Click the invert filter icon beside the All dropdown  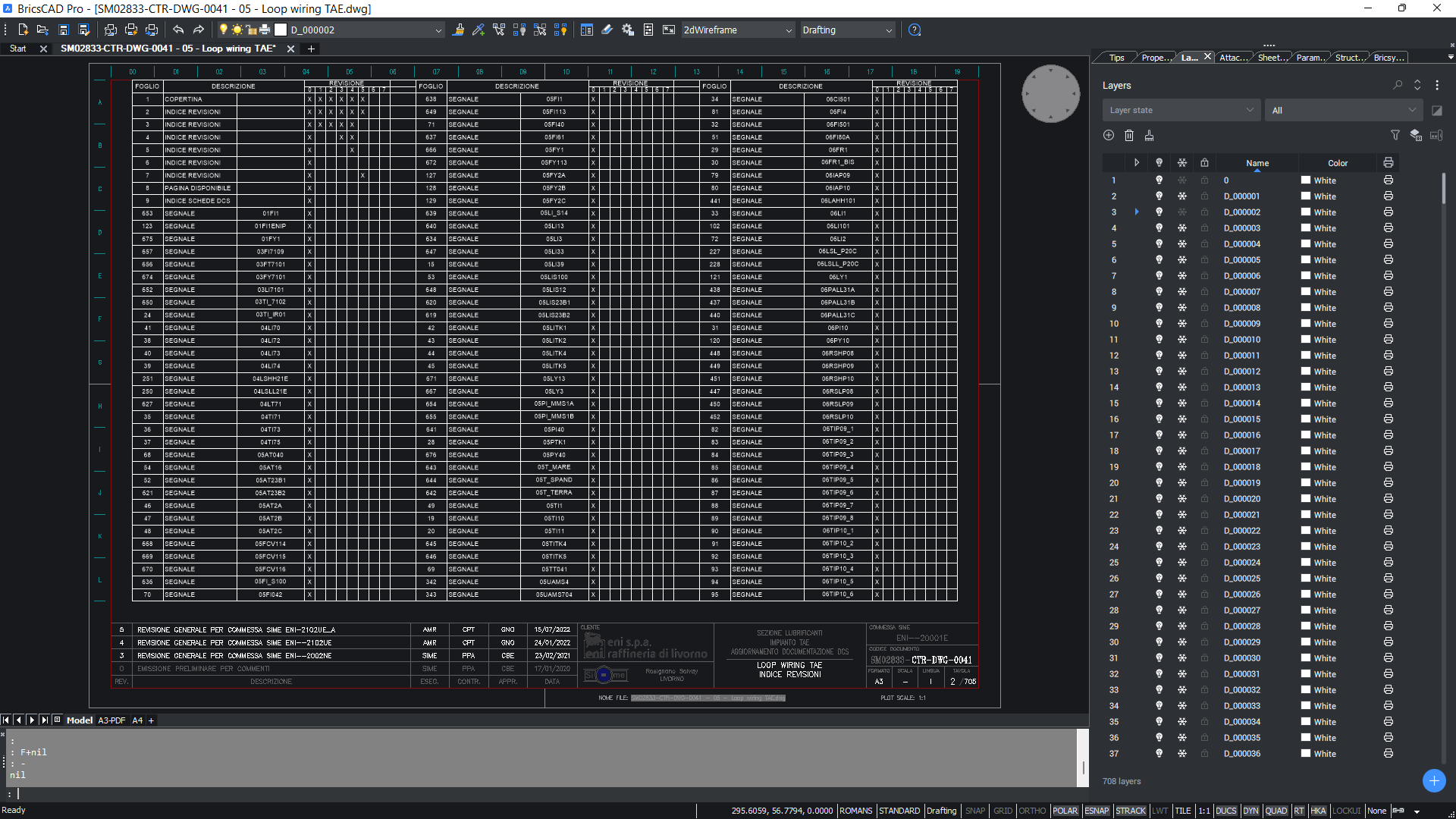pos(1437,111)
